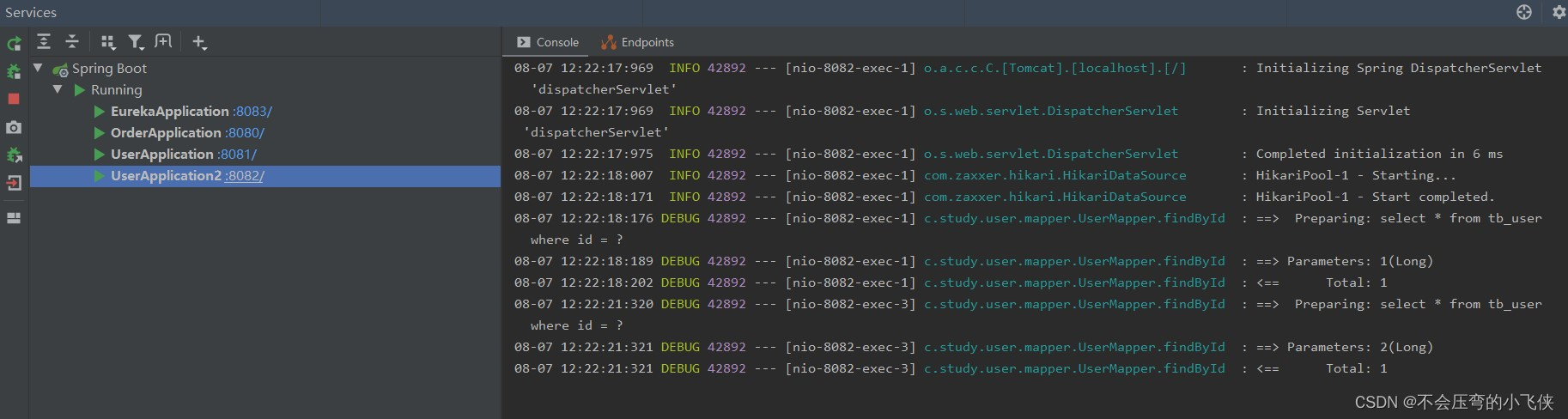Click UserMapper.findById on the Parameters: 1(Long) line

1074,261
